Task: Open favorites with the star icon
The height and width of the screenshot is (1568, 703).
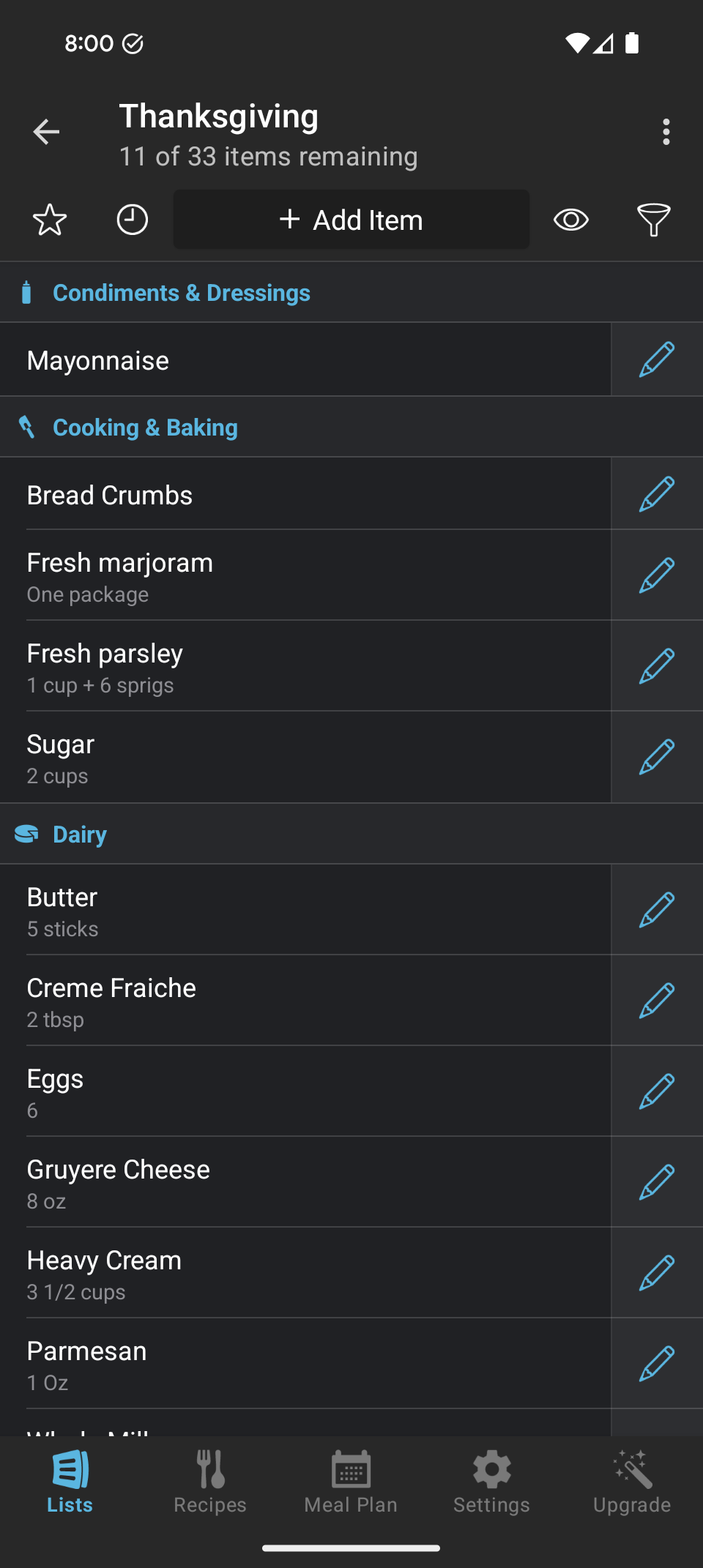Action: click(50, 220)
